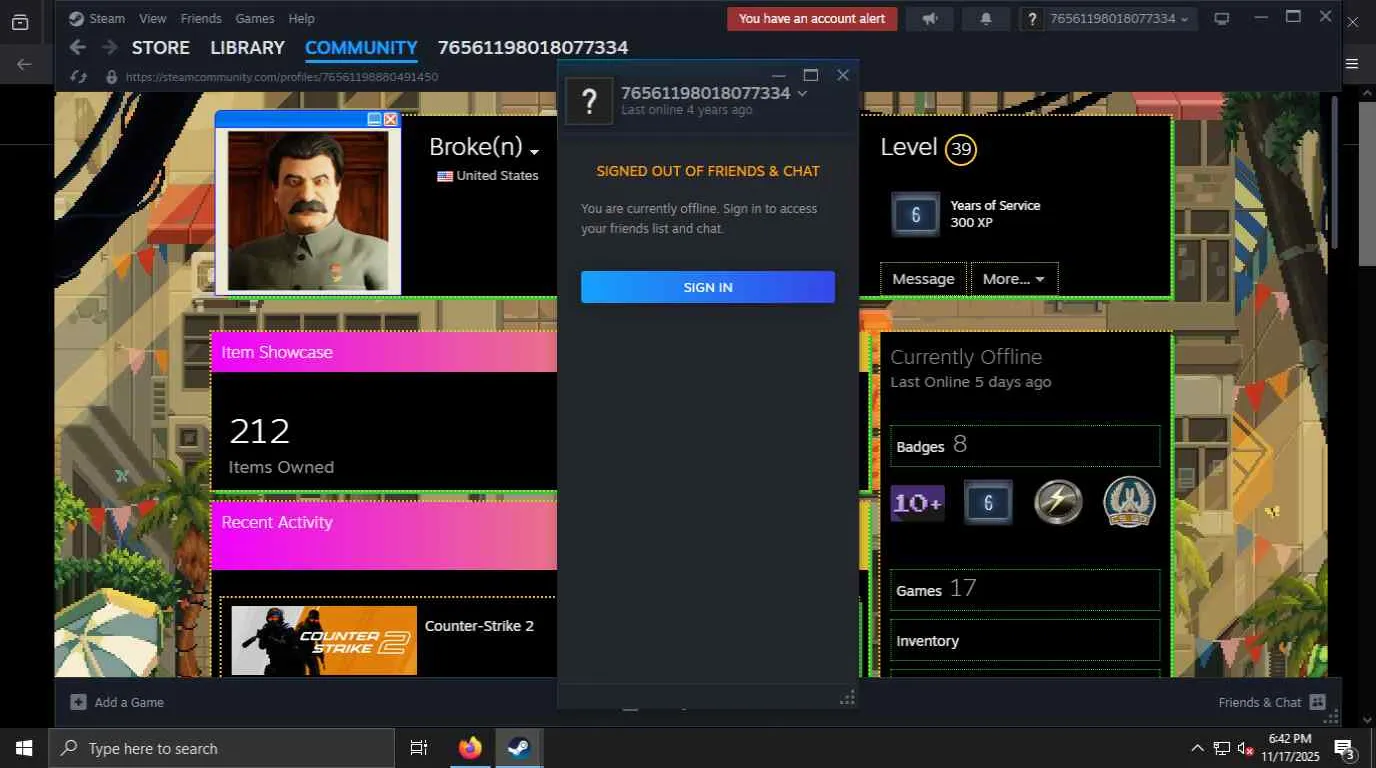
Task: Click the muted volume tray icon
Action: [1246, 748]
